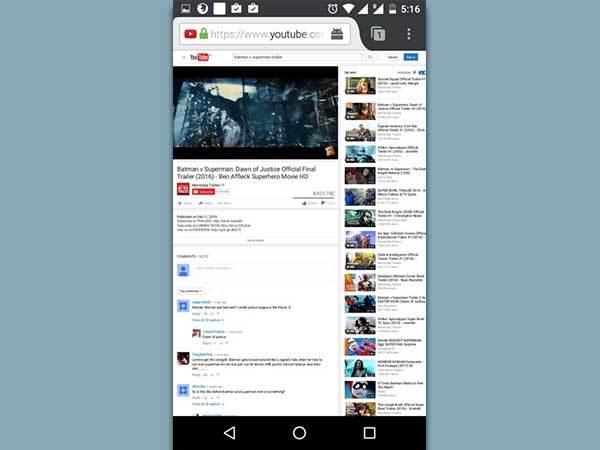Image resolution: width=600 pixels, height=450 pixels.
Task: Tap the Android back navigation button
Action: pyautogui.click(x=229, y=432)
